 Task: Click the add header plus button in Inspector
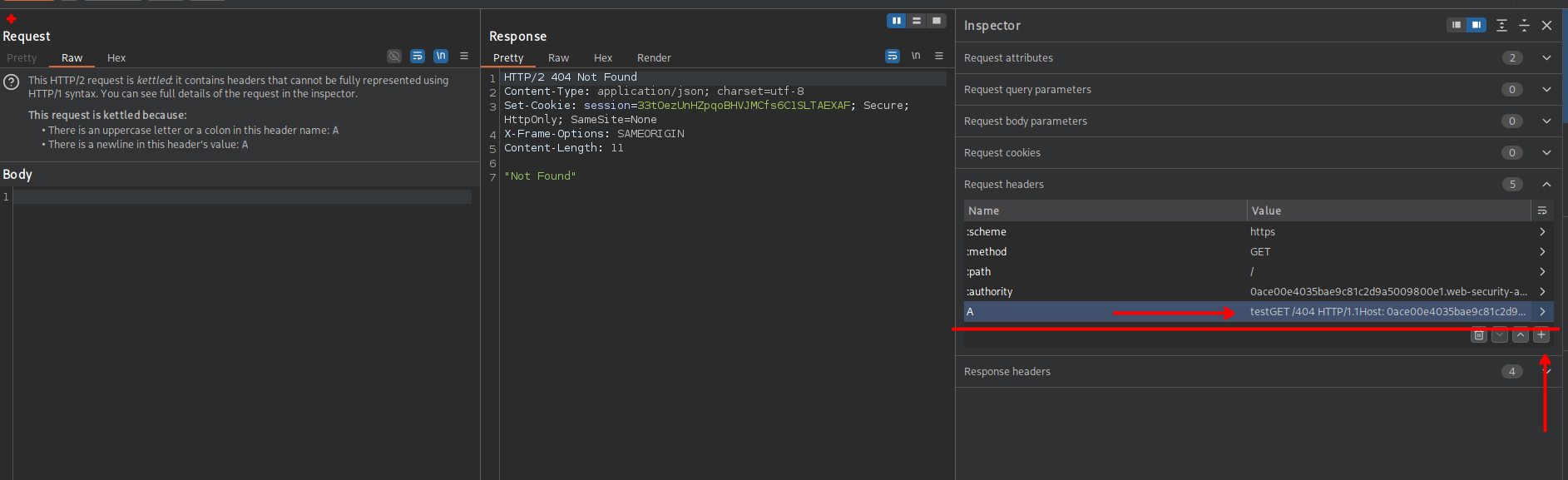pos(1541,335)
